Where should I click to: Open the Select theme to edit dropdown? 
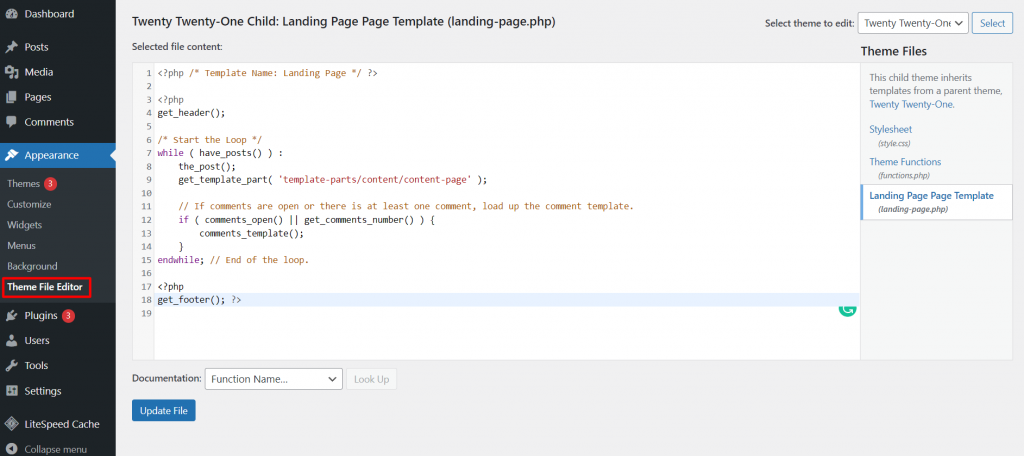[913, 23]
